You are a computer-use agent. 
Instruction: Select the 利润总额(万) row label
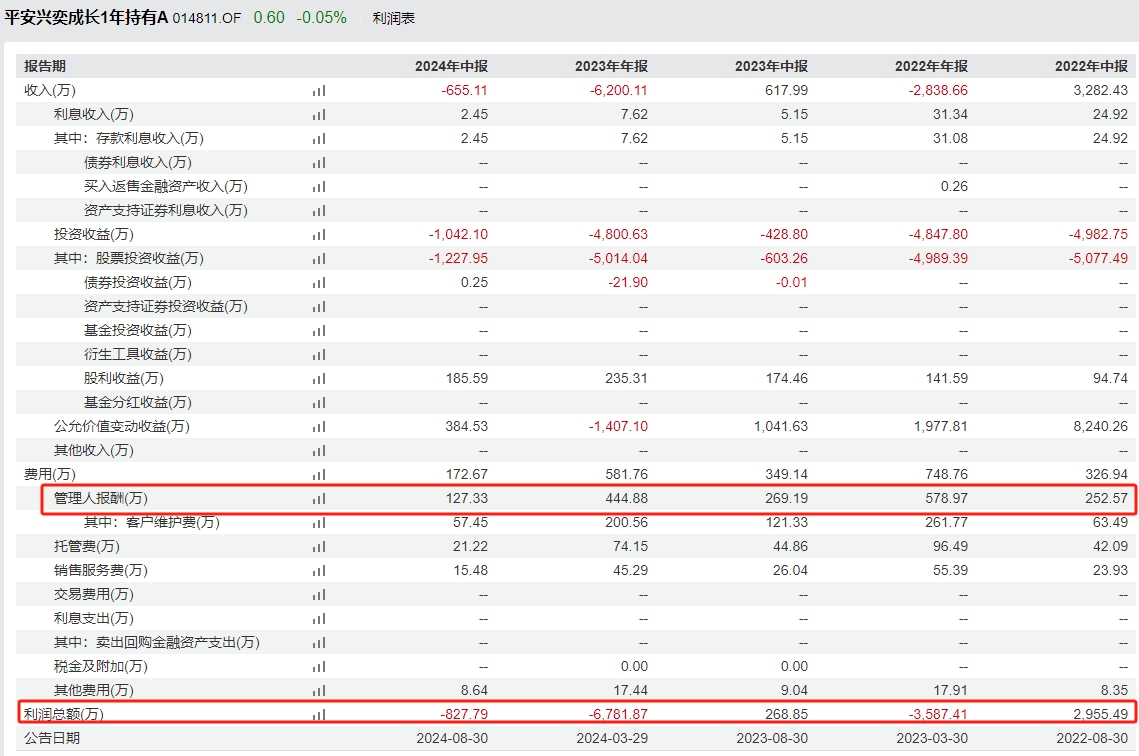[64, 714]
